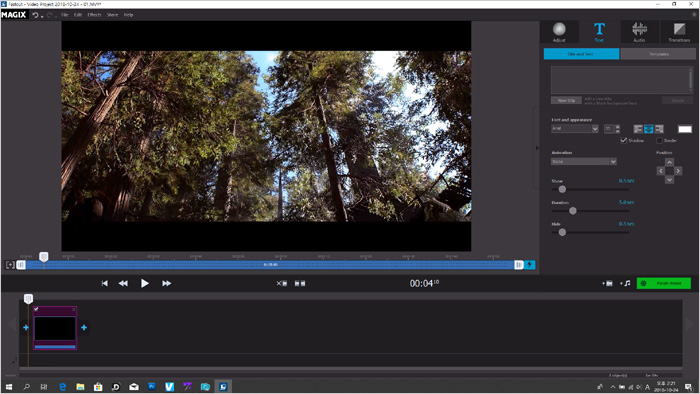Click the add music note icon
The image size is (700, 394).
(x=625, y=283)
